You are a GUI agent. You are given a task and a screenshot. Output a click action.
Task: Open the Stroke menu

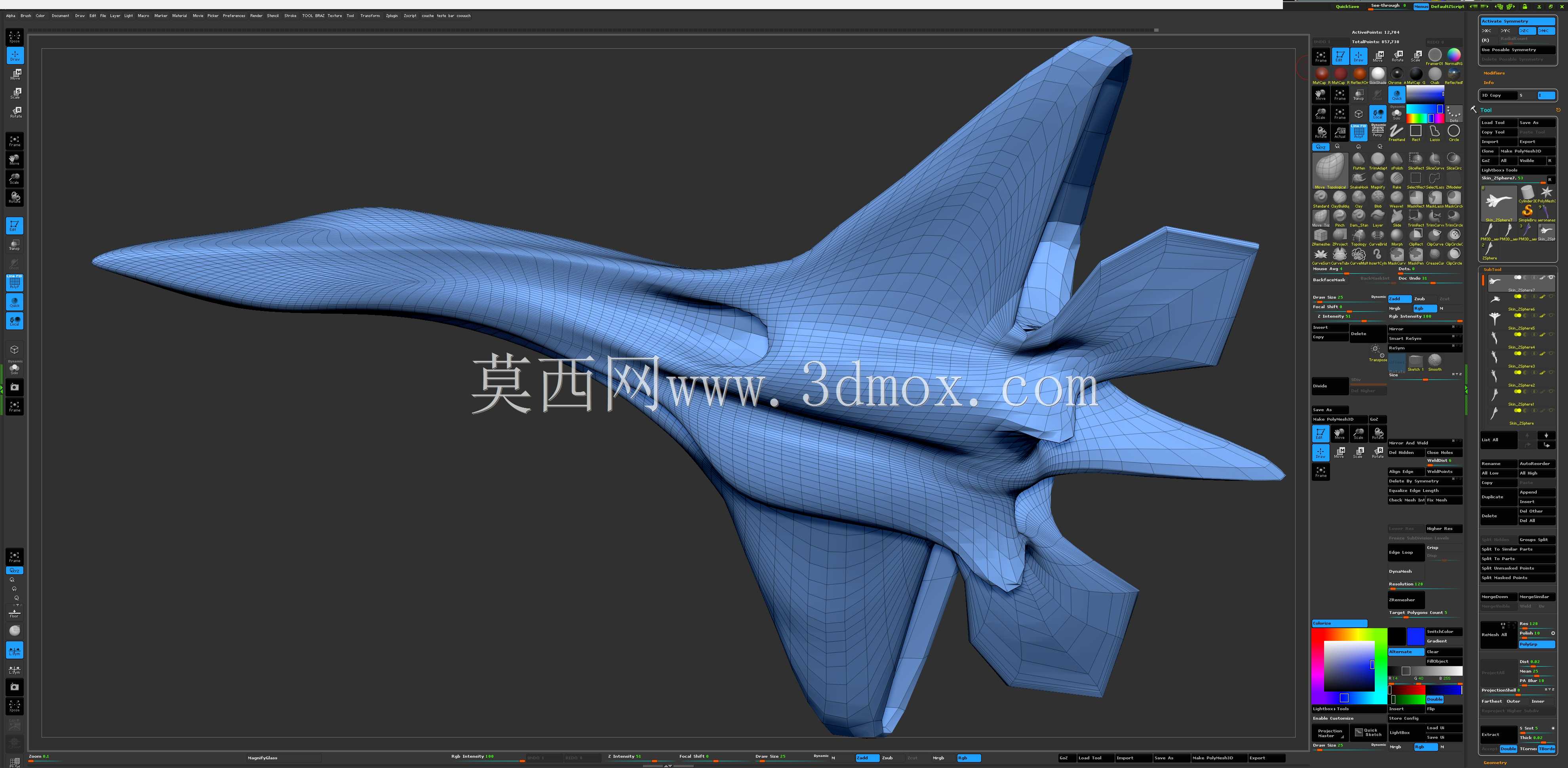pos(290,16)
